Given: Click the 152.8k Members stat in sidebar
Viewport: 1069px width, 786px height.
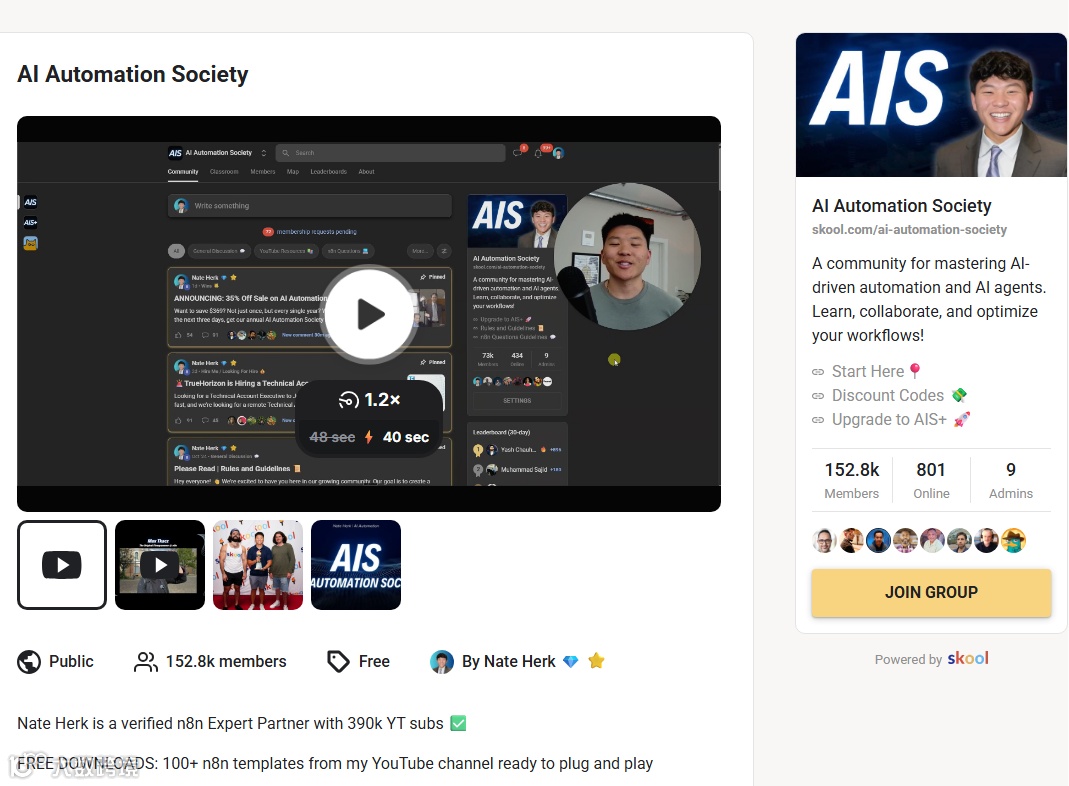Looking at the screenshot, I should coord(852,480).
